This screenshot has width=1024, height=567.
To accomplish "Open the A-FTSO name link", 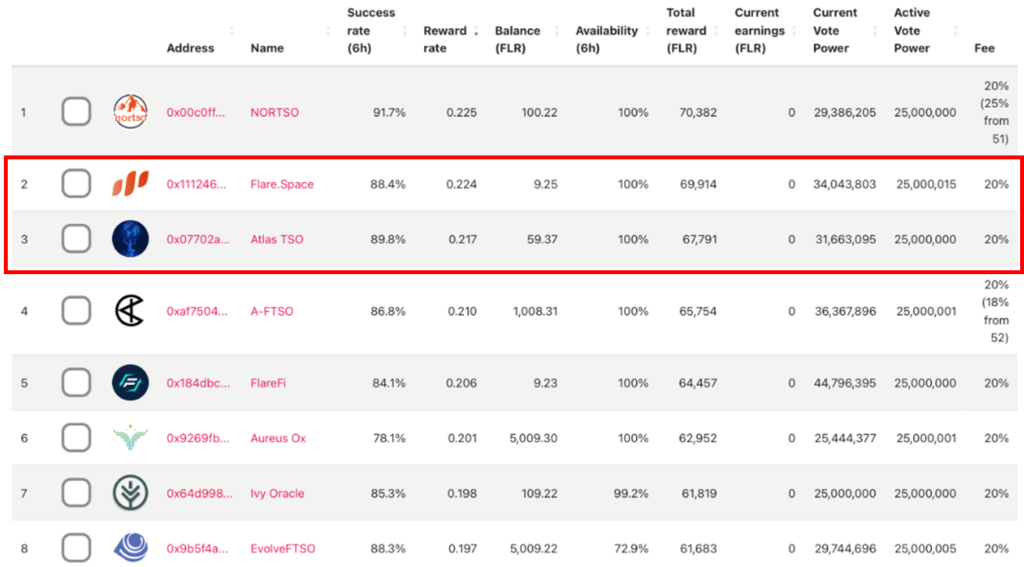I will point(272,312).
